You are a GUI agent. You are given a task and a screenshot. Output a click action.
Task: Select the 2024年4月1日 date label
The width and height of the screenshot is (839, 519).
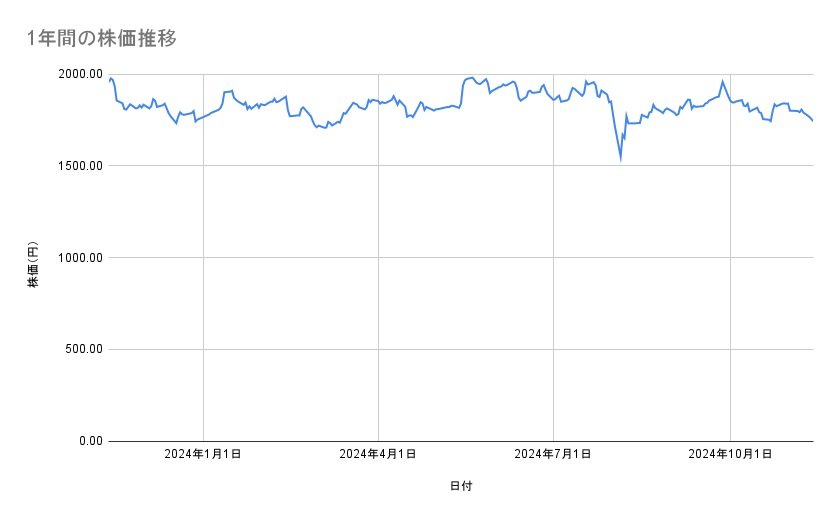pyautogui.click(x=378, y=454)
